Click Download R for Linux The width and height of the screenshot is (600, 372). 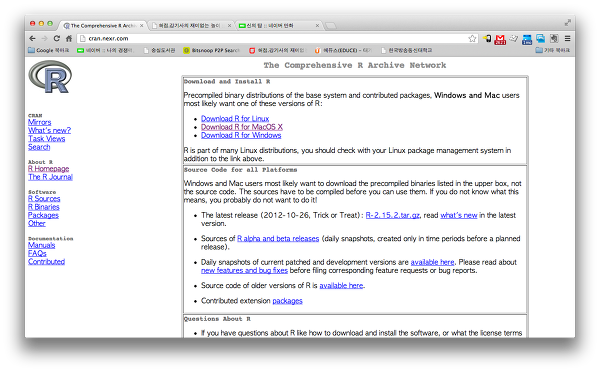point(235,119)
